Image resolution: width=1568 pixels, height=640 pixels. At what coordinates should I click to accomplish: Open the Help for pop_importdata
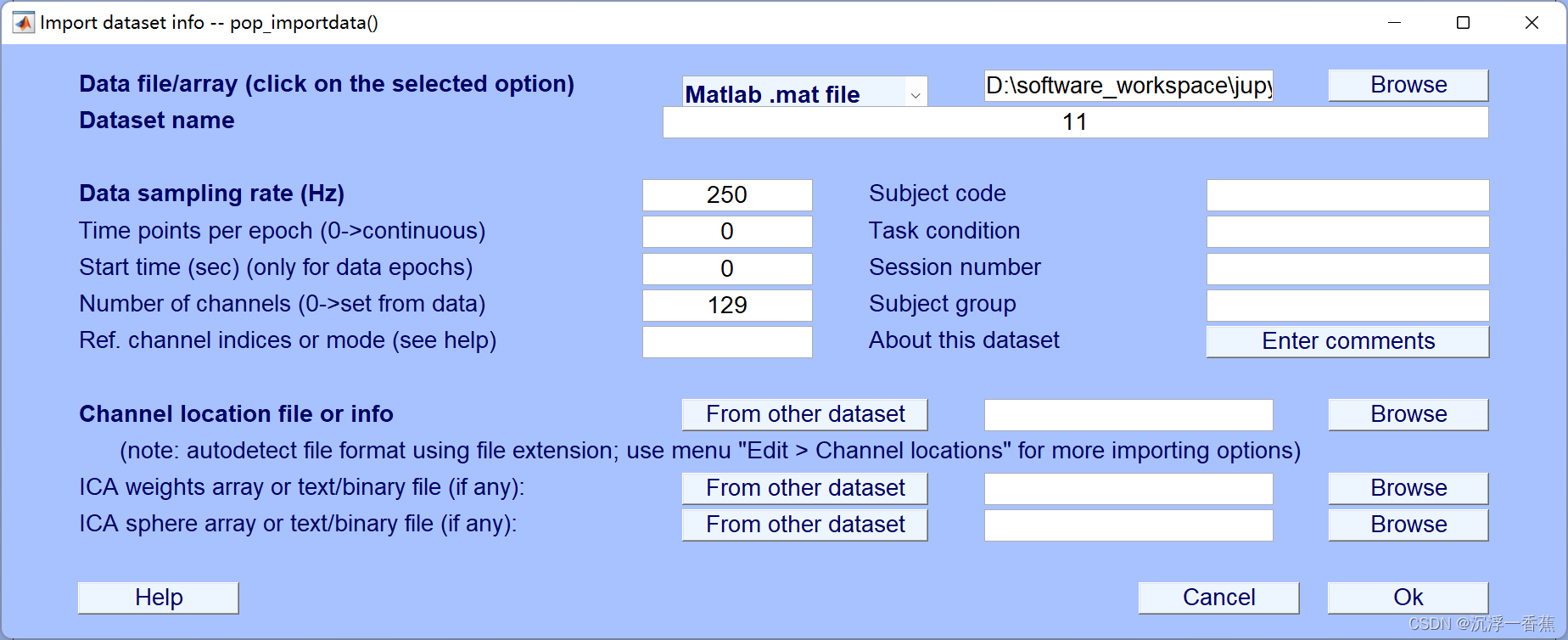pos(158,597)
